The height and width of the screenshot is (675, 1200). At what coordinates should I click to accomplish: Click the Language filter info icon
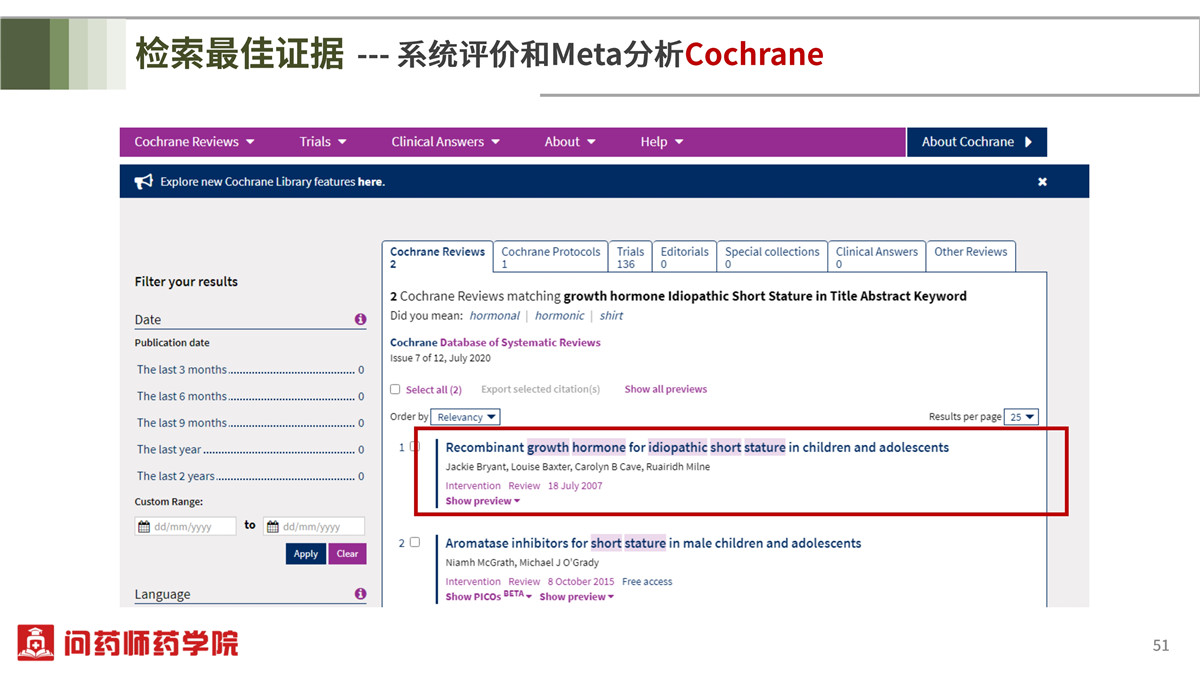tap(360, 594)
